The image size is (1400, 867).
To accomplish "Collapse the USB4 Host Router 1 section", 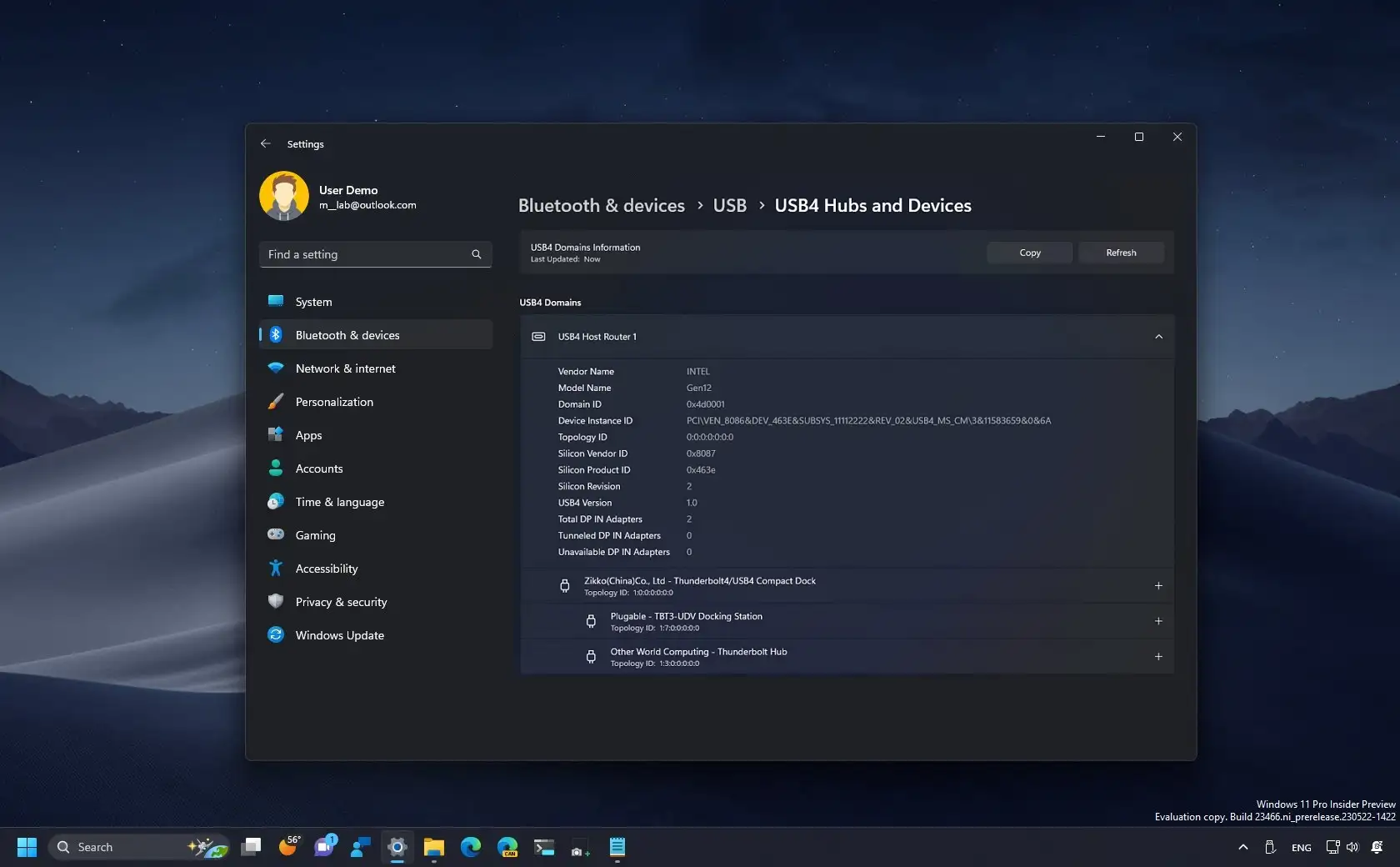I will tap(1158, 337).
